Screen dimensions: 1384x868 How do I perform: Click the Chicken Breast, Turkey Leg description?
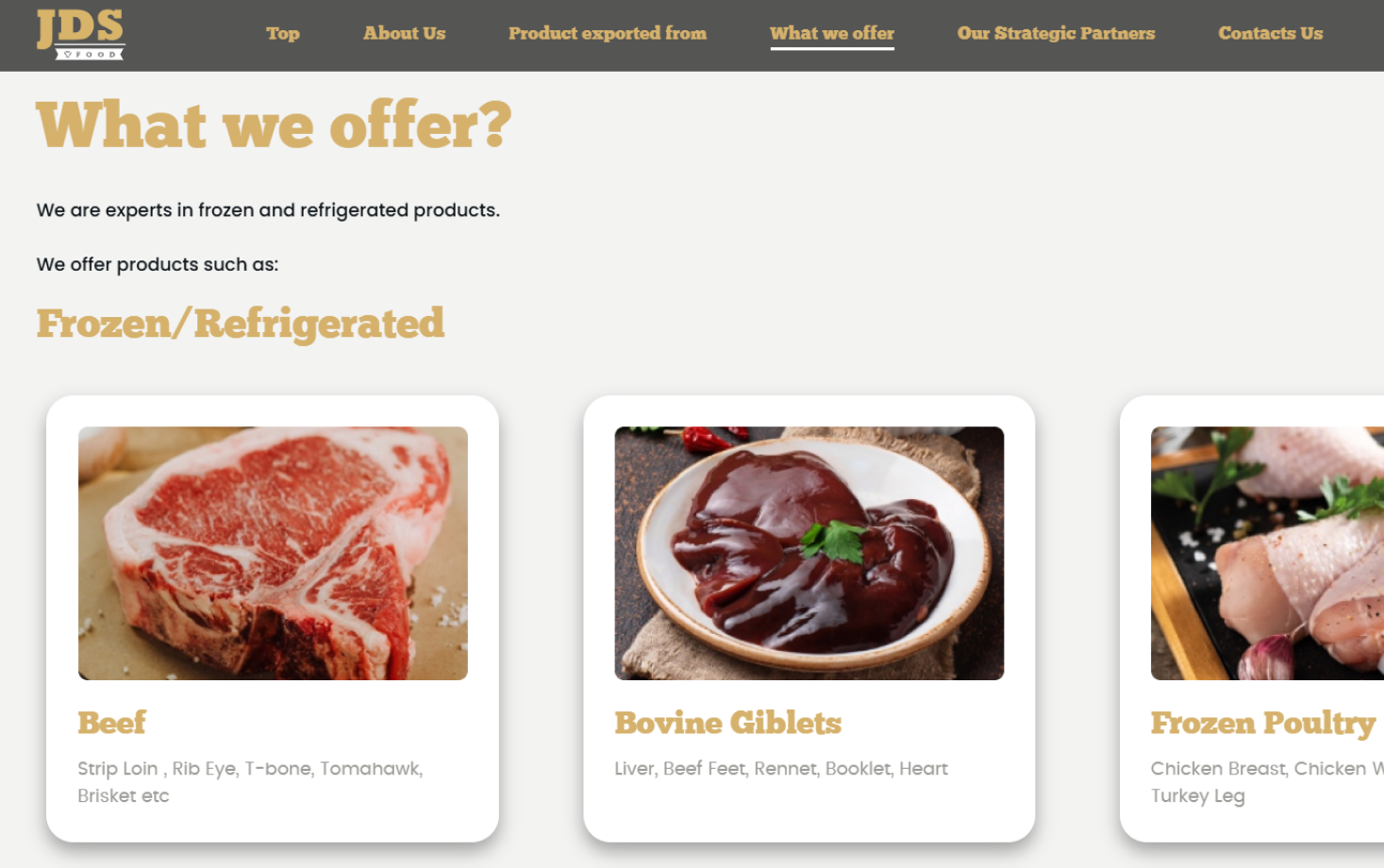pos(1267,782)
